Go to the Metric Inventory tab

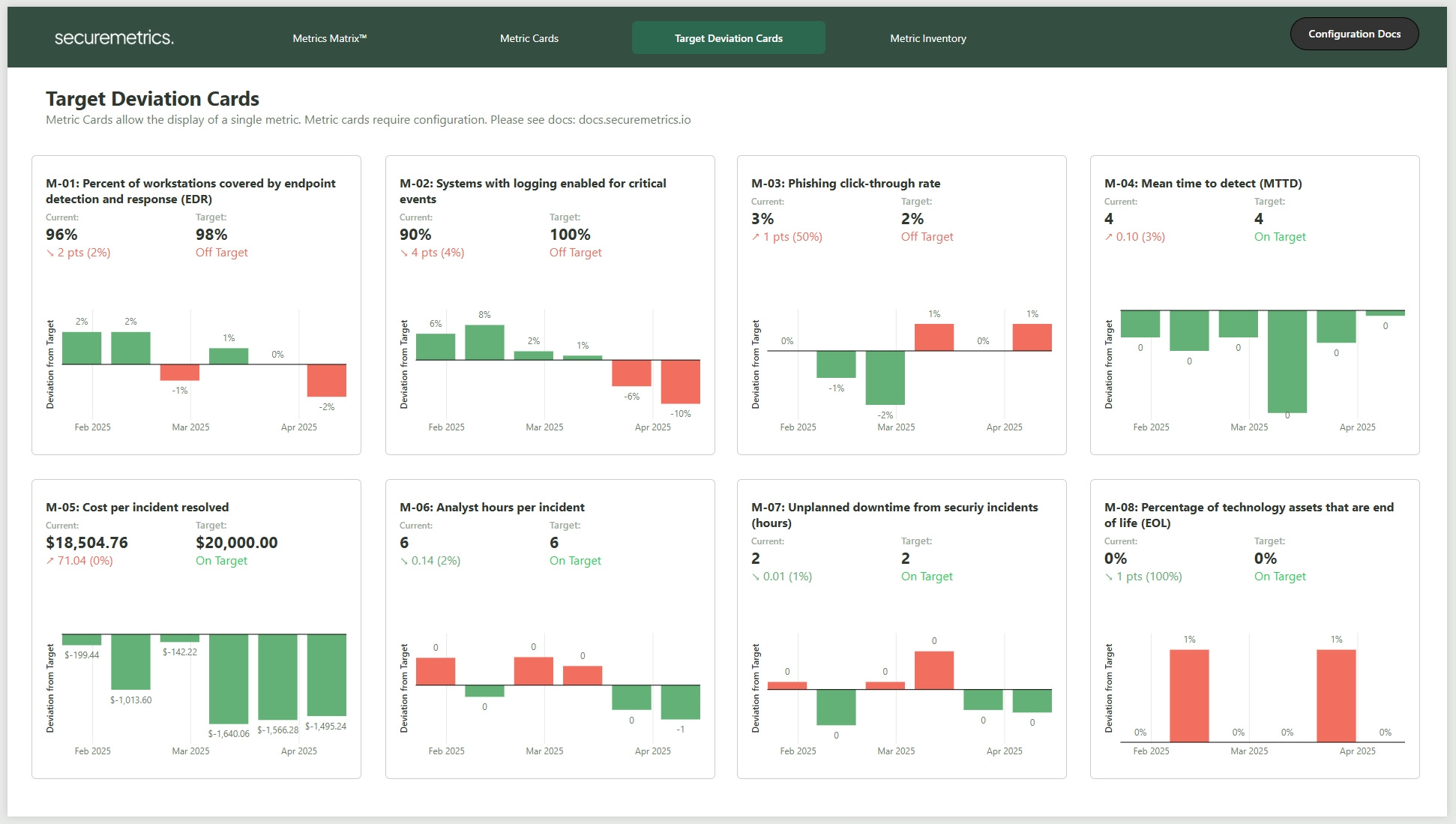927,38
